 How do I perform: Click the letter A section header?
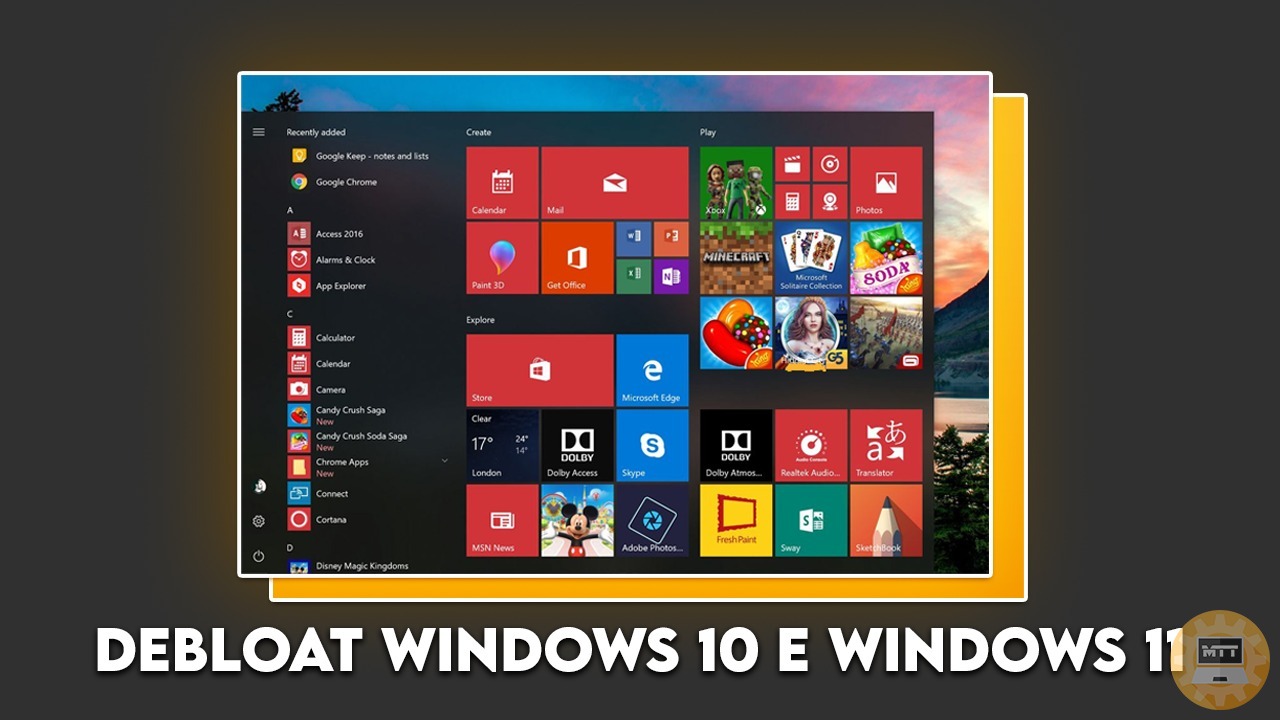(x=290, y=210)
